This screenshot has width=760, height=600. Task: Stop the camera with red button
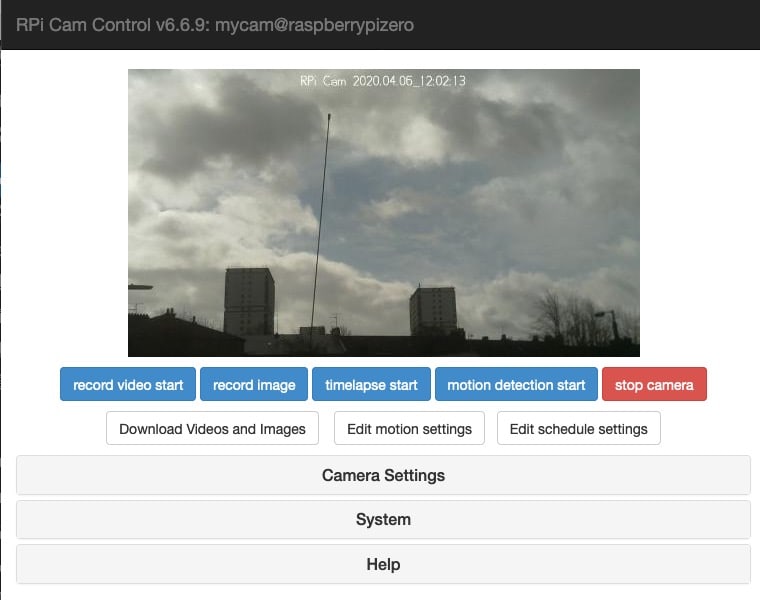654,384
